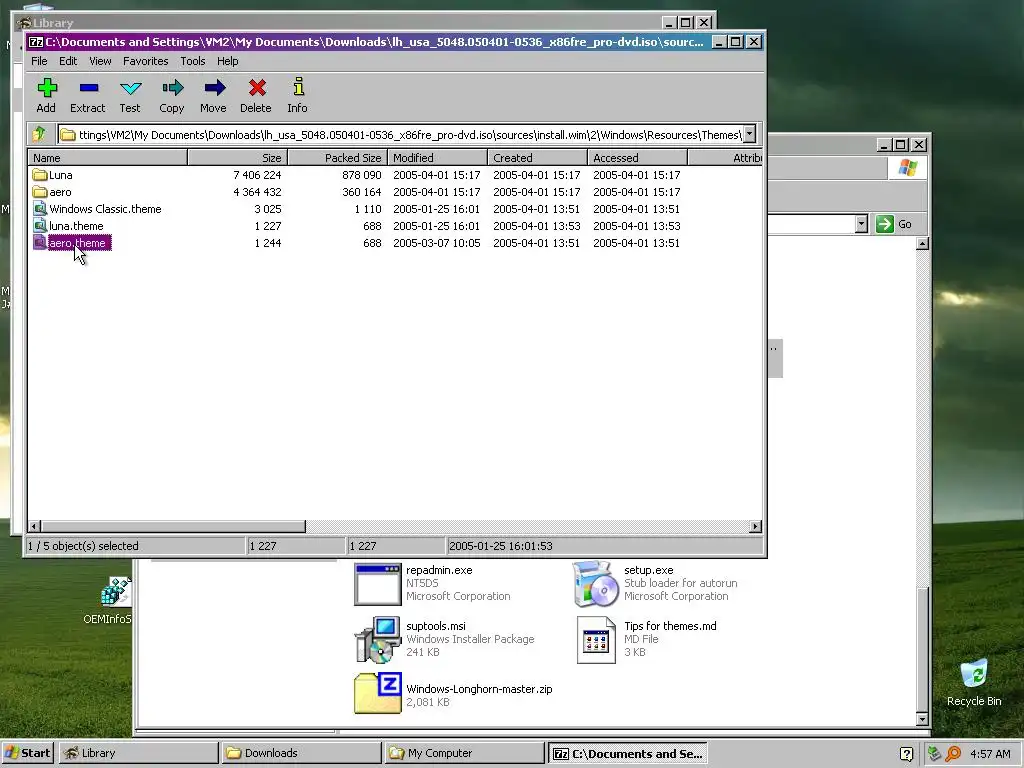The image size is (1024, 768).
Task: Click the created date for luna.theme 13:53
Action: pos(536,226)
